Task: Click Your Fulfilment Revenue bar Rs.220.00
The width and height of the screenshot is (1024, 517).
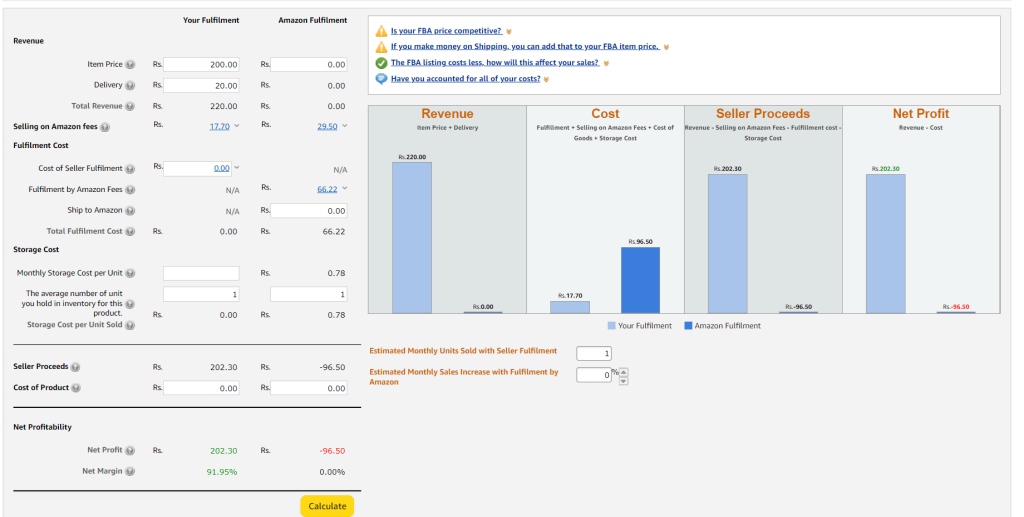Action: click(411, 238)
